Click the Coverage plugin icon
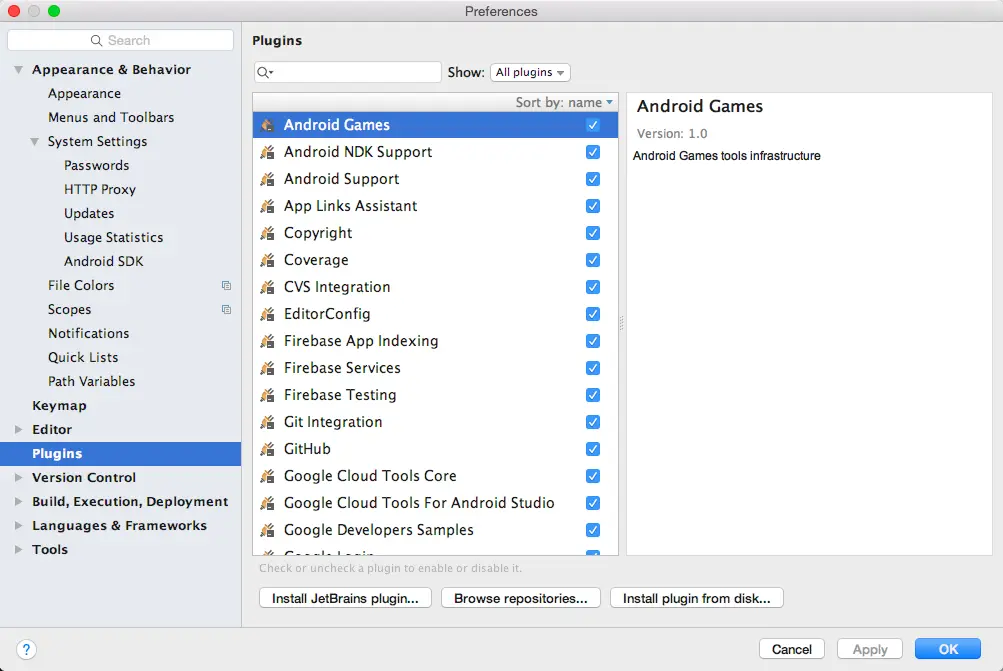Viewport: 1003px width, 671px height. click(x=267, y=260)
